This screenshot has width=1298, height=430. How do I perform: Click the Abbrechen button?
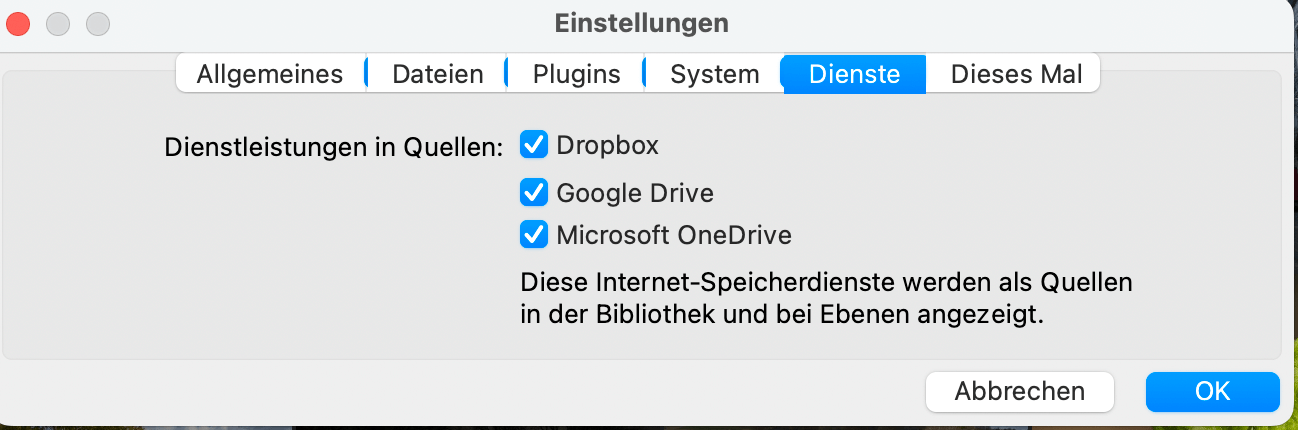pyautogui.click(x=1019, y=391)
